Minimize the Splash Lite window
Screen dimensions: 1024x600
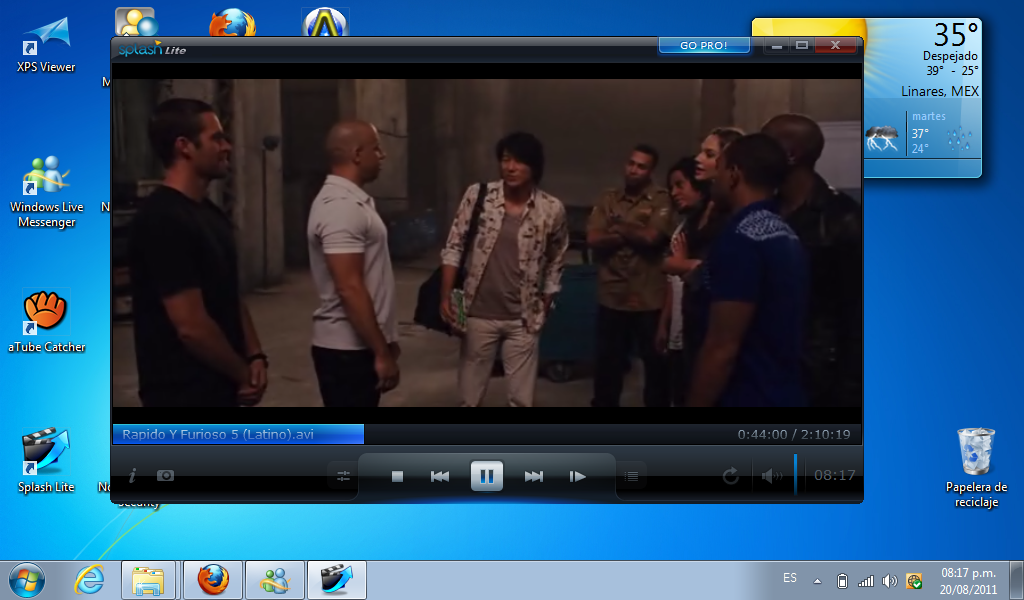776,45
